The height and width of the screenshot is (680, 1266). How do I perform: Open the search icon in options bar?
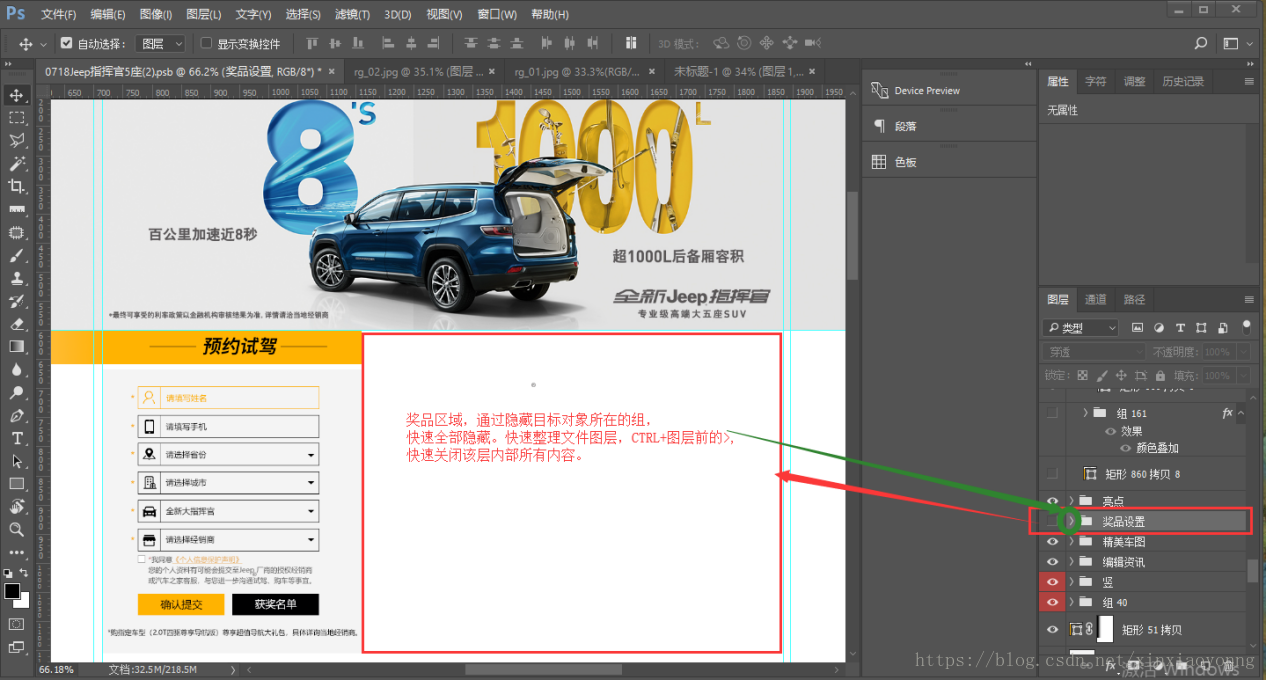pos(1201,44)
